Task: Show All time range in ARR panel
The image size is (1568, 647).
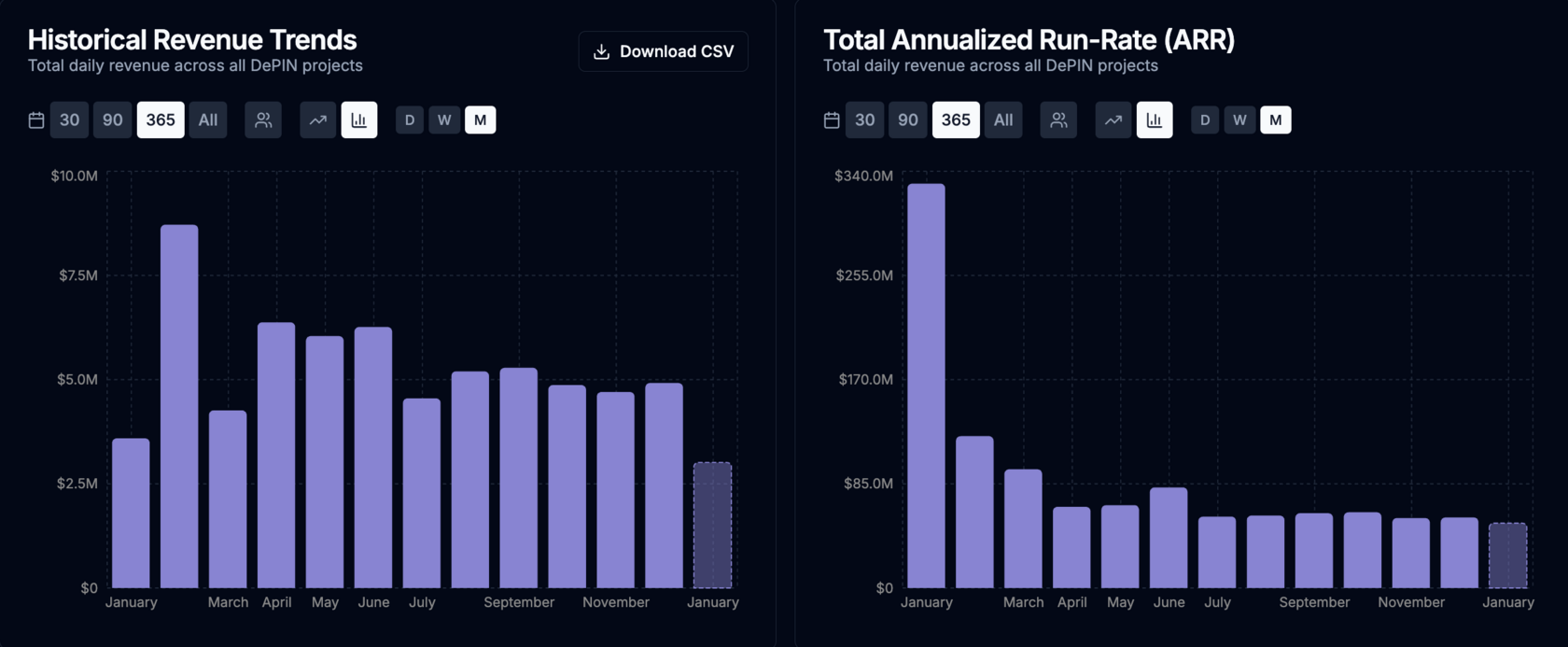Action: click(1003, 120)
